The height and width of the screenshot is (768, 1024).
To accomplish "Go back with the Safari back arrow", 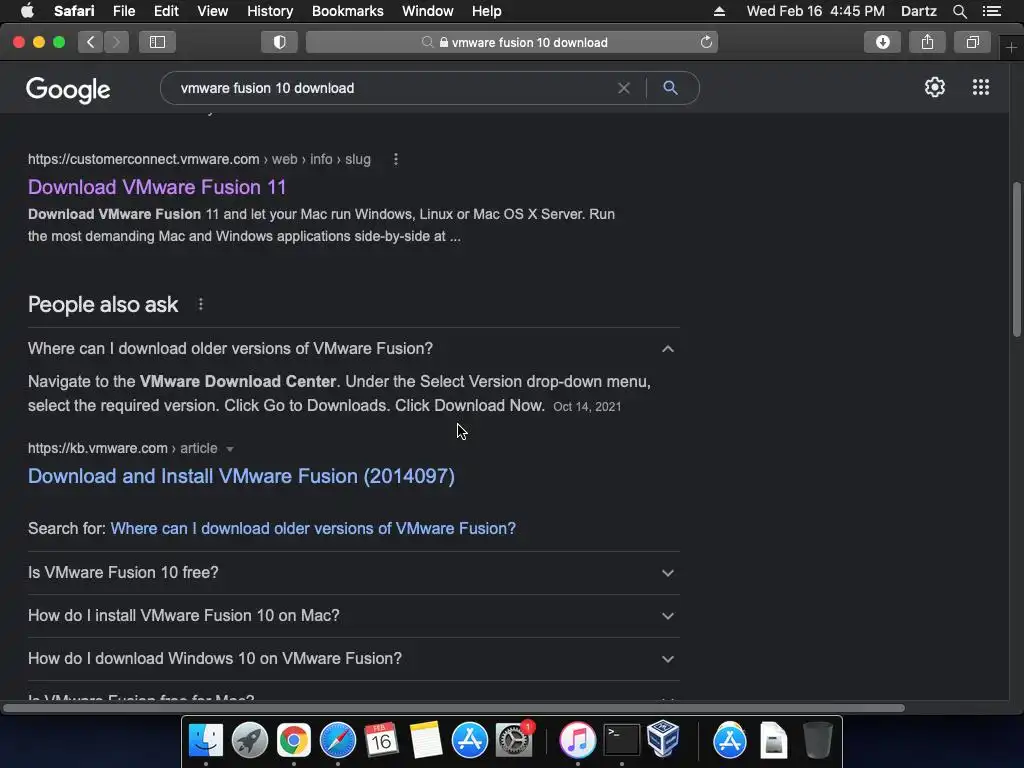I will 91,42.
